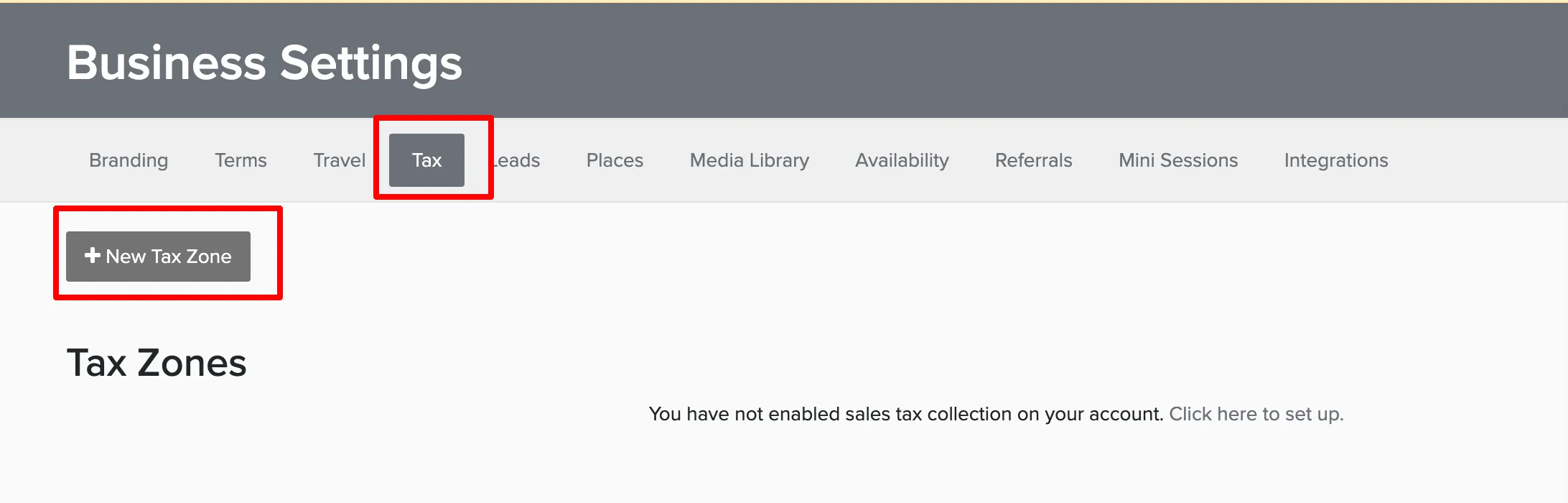Click the Tax Zones heading

(x=157, y=363)
